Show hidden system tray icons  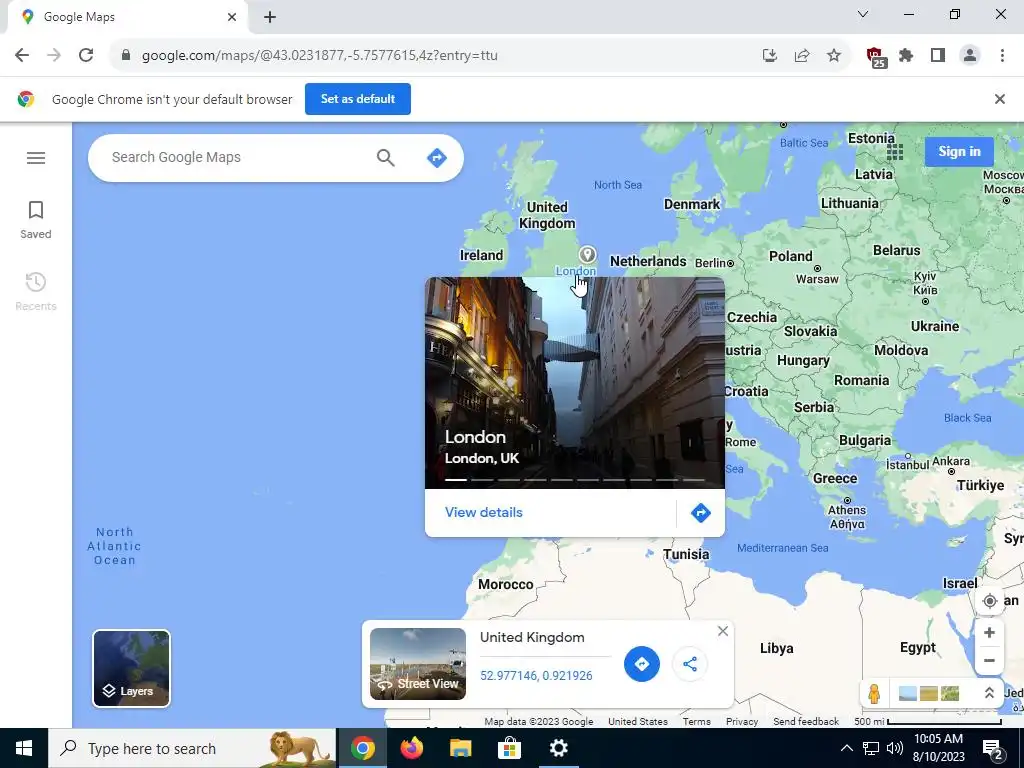(846, 748)
